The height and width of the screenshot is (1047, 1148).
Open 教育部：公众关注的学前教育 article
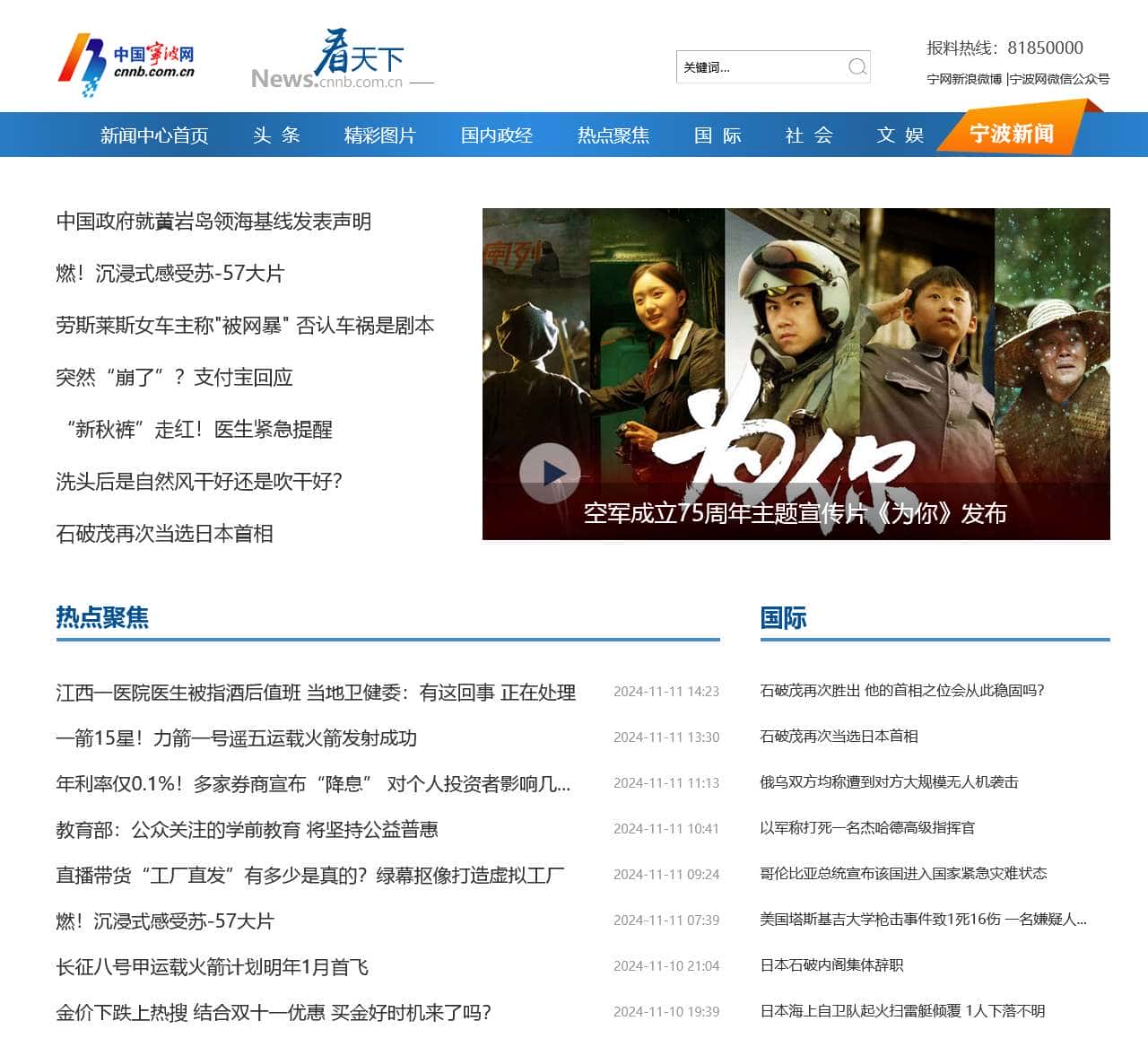click(x=247, y=830)
